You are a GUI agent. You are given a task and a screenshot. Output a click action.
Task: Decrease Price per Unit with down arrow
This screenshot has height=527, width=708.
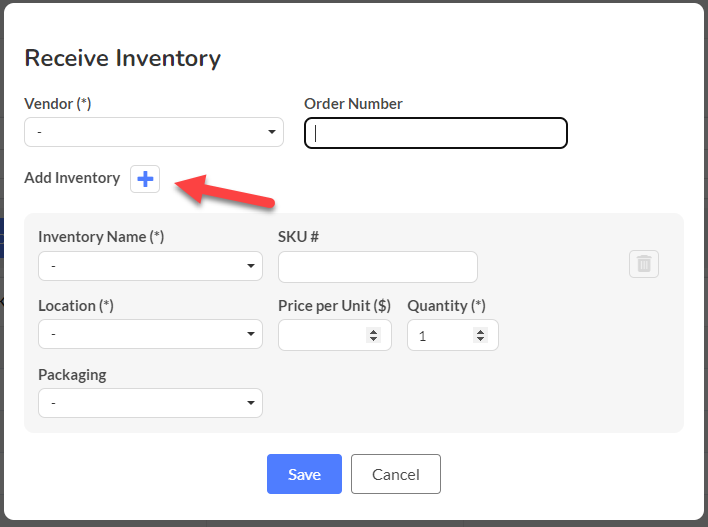[373, 339]
